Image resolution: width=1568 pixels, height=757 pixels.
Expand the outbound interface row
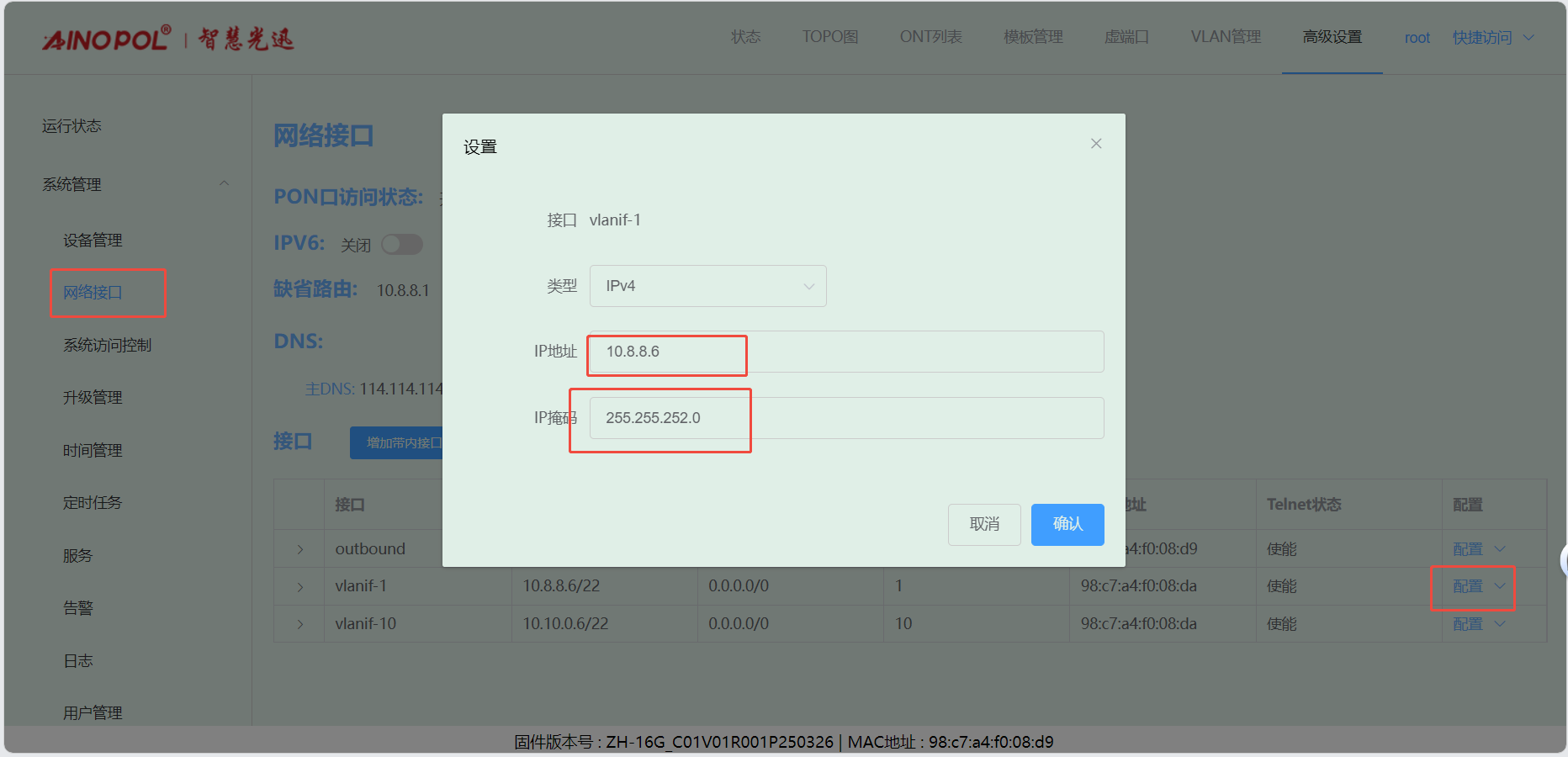299,549
